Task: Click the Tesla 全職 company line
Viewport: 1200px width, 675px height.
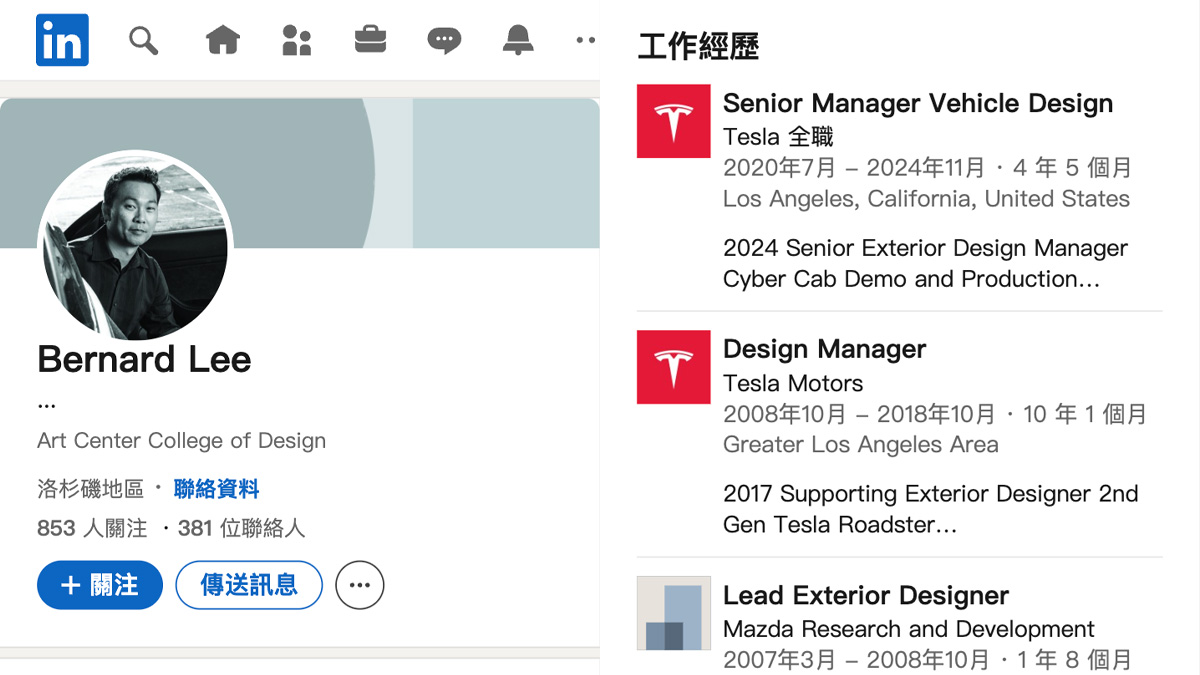Action: (778, 136)
